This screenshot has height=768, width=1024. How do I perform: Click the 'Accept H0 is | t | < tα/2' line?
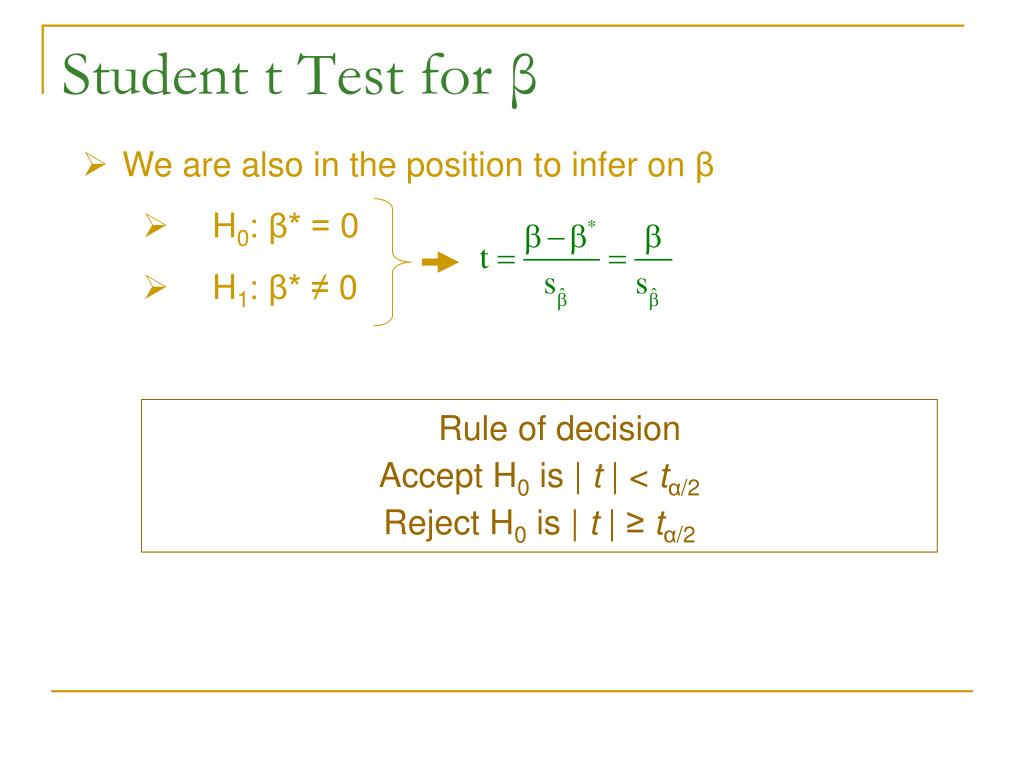[x=539, y=477]
